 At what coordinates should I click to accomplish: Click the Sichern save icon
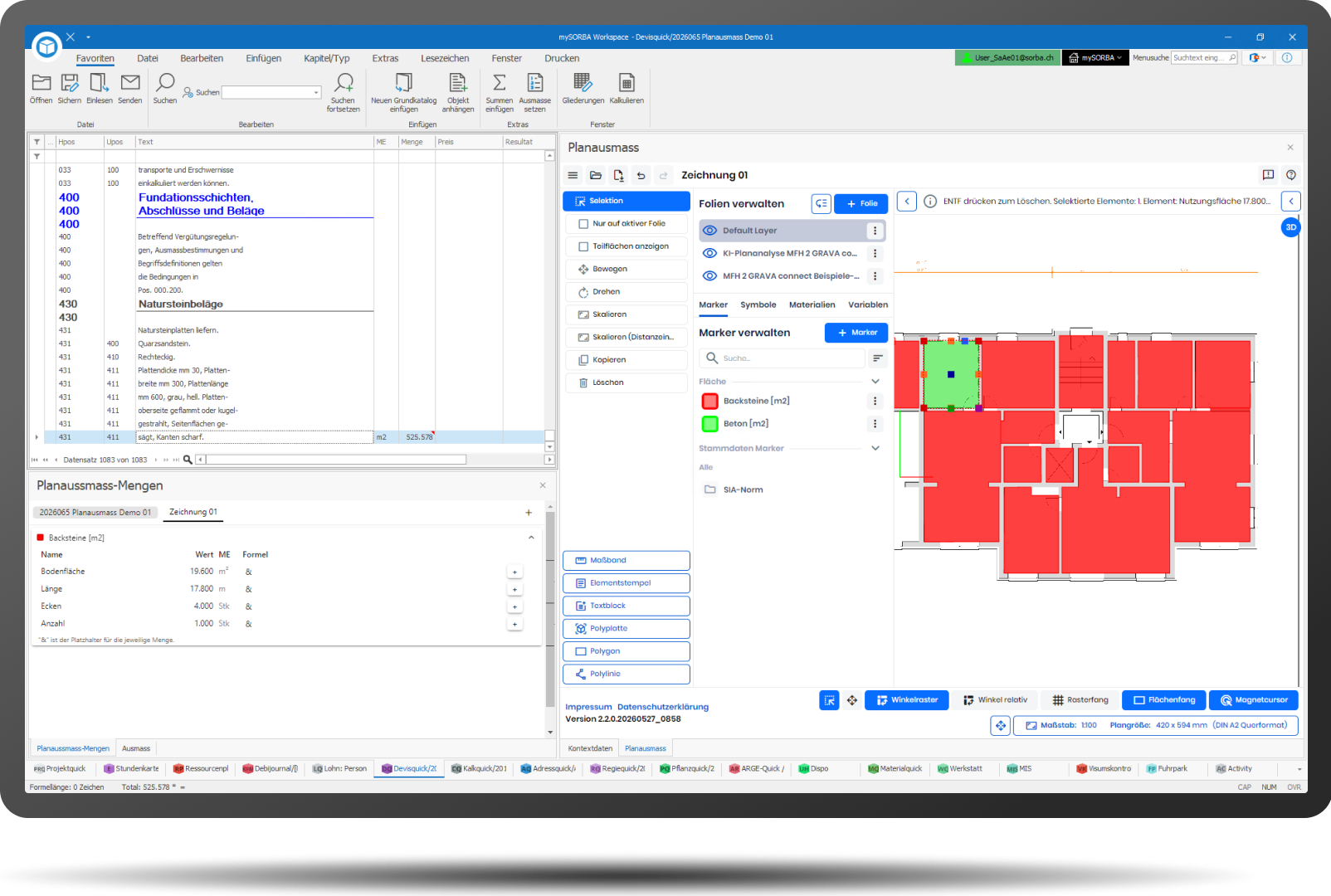tap(70, 83)
